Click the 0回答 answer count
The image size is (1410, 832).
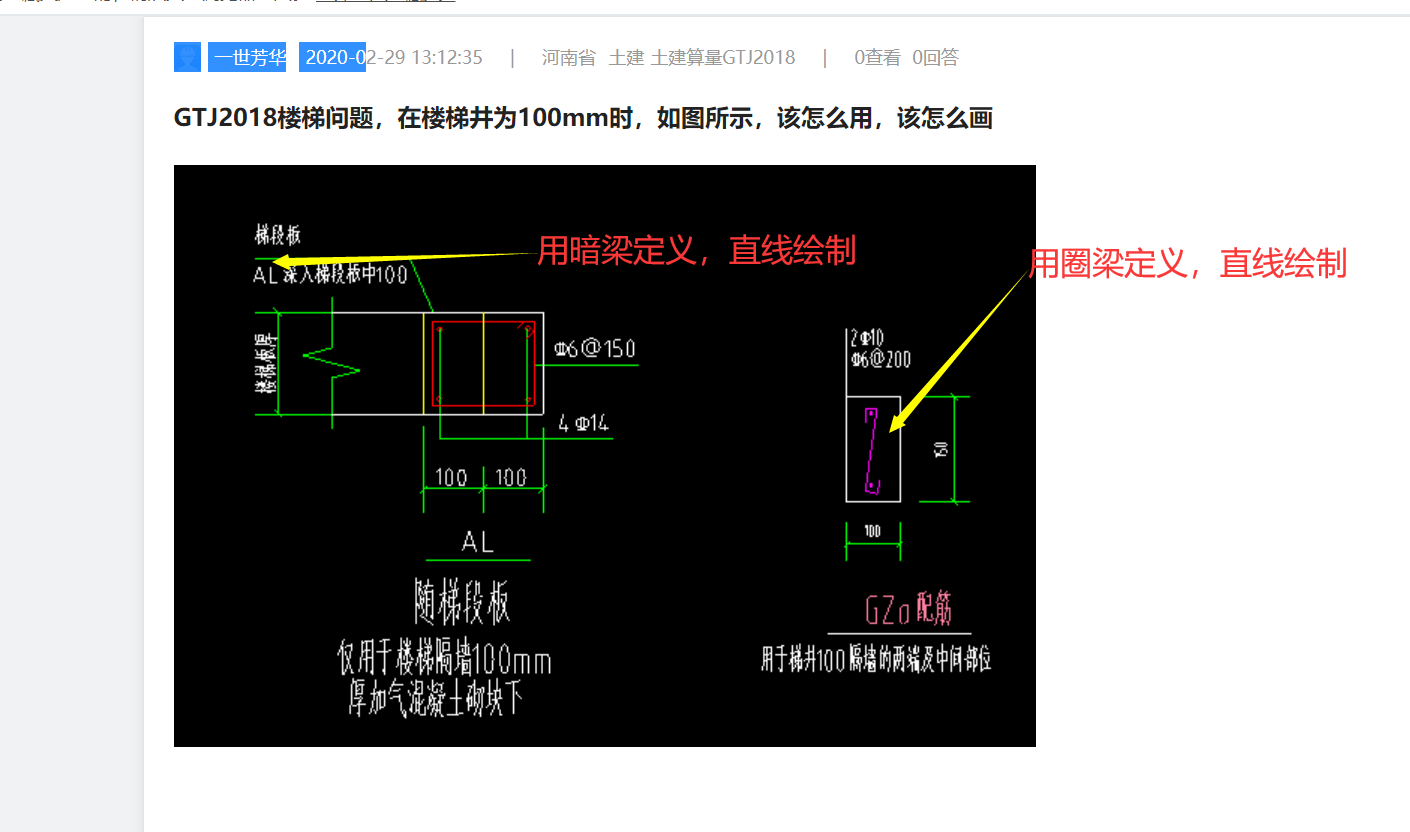click(x=935, y=57)
